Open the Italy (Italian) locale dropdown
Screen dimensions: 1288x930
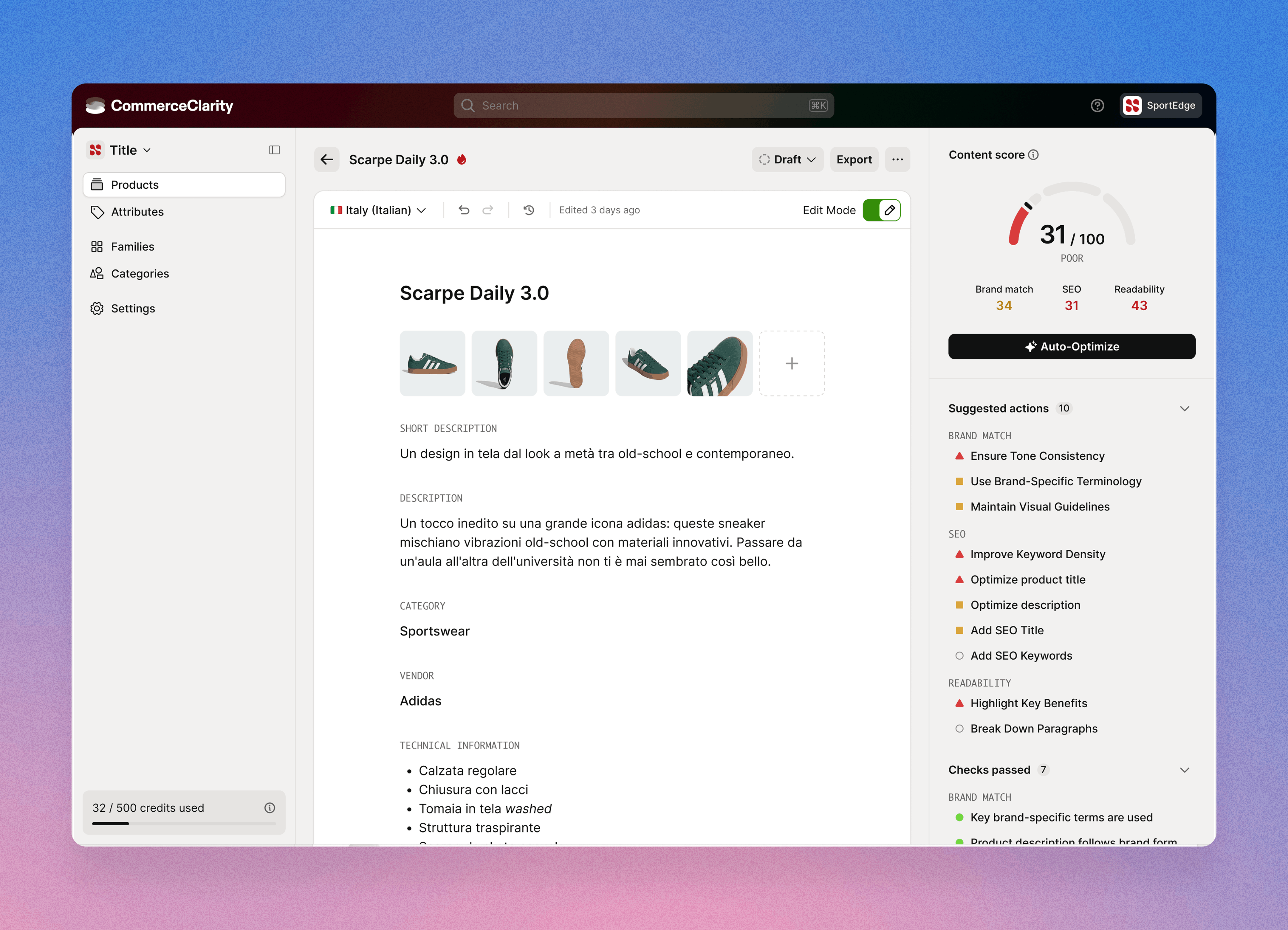pyautogui.click(x=377, y=210)
